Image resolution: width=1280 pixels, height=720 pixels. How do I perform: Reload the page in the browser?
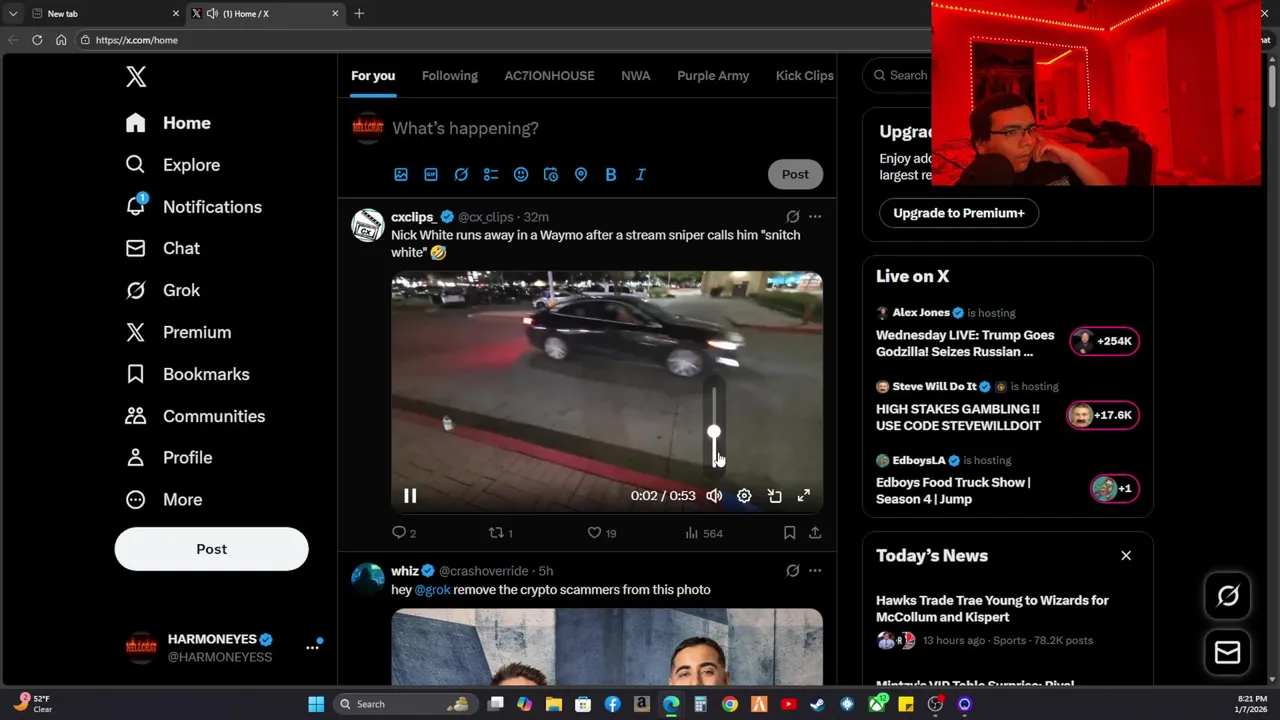(37, 40)
